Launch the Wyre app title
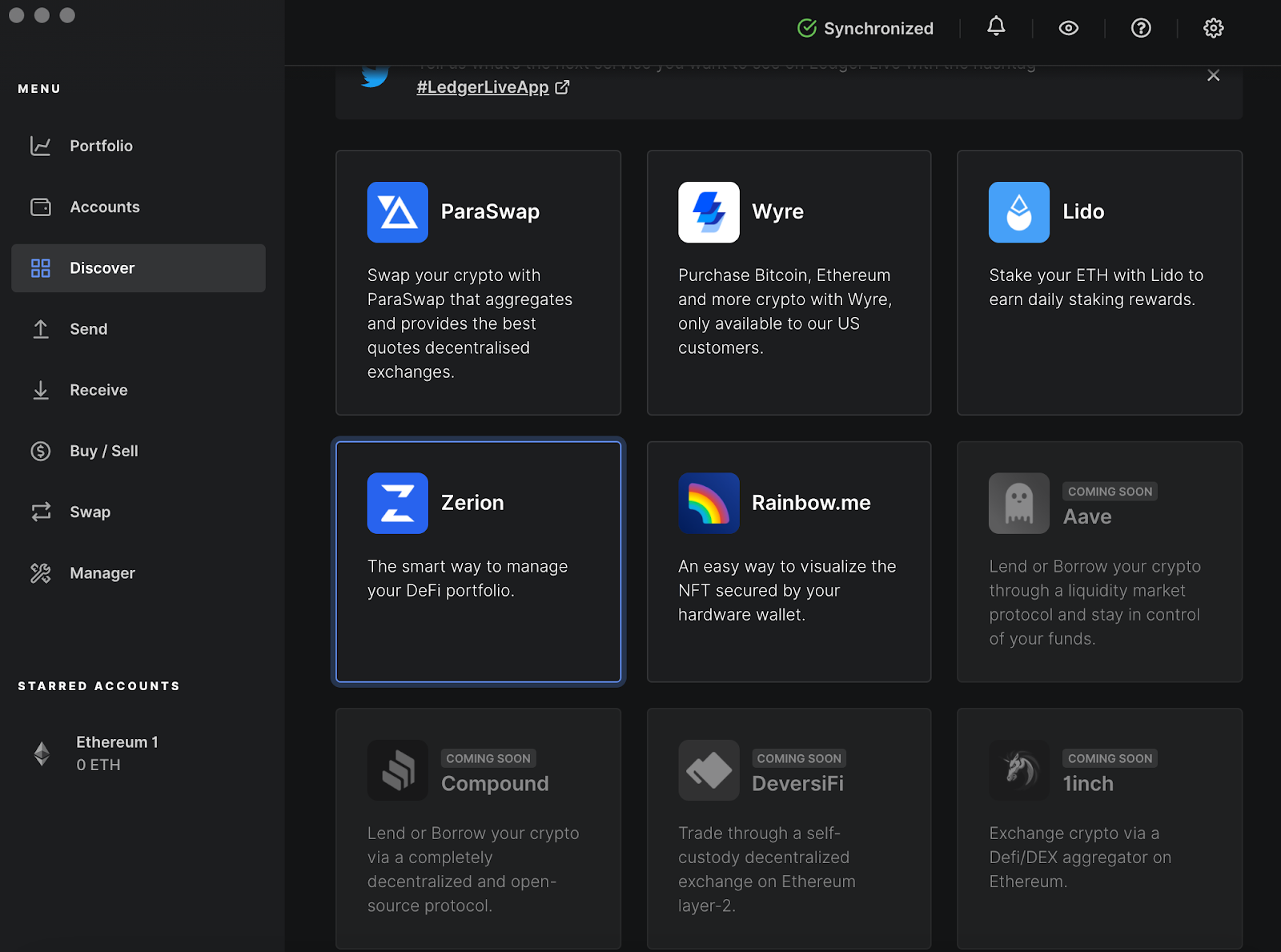The height and width of the screenshot is (952, 1281). click(x=777, y=212)
